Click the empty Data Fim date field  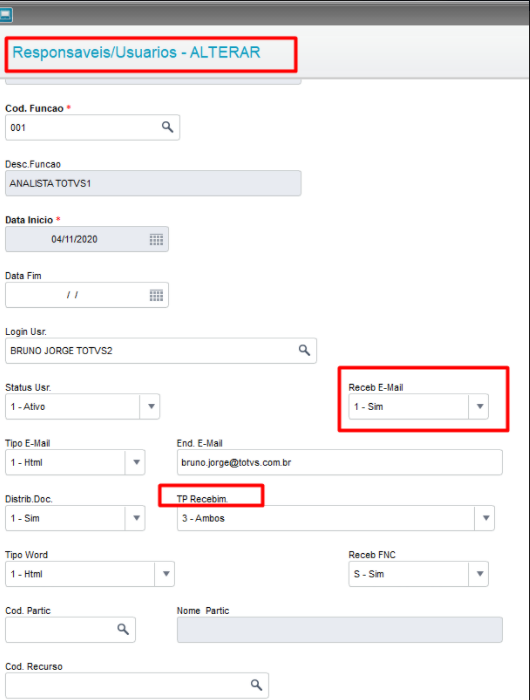click(87, 295)
